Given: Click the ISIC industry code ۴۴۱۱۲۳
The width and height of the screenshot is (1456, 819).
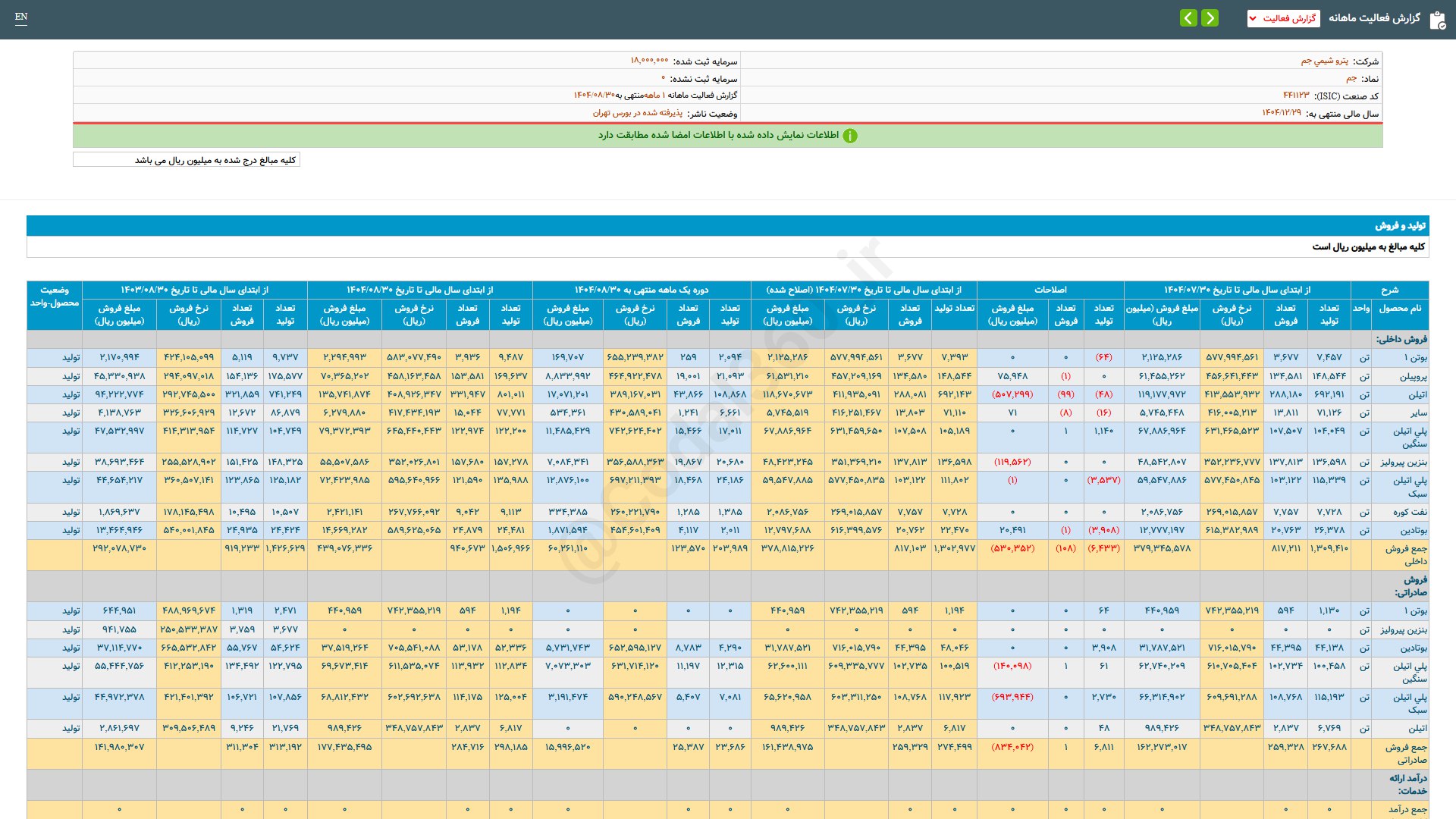Looking at the screenshot, I should [x=1295, y=96].
